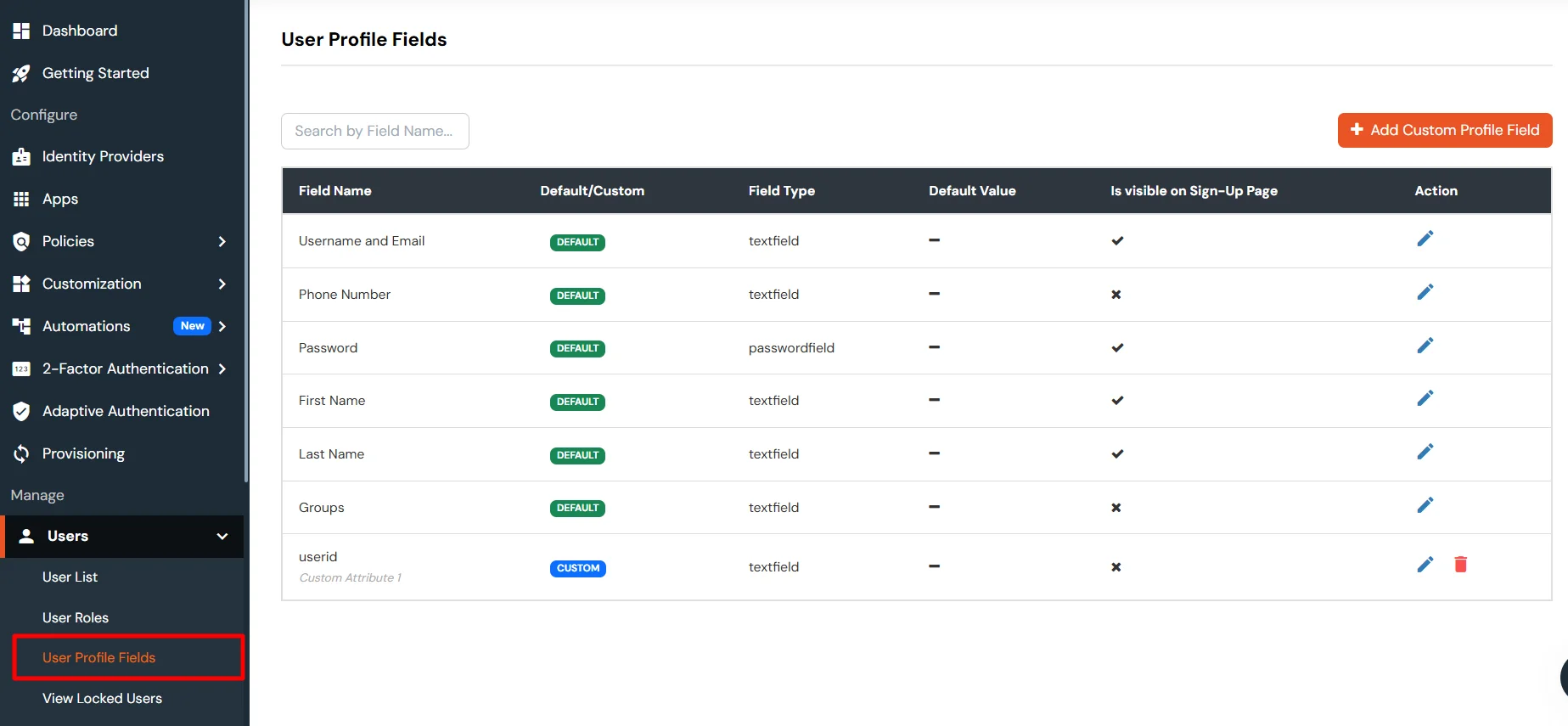The image size is (1568, 726).
Task: Click Is visible on Sign-Up Page header
Action: [1194, 191]
